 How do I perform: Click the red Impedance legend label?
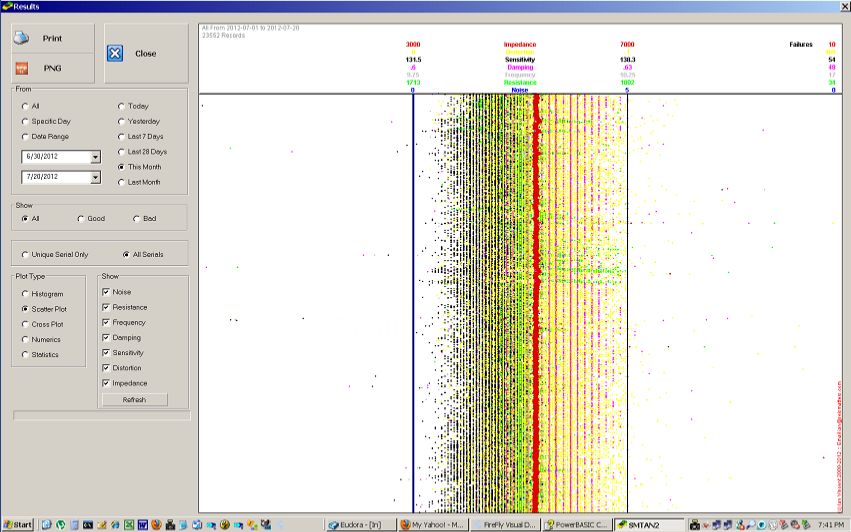pyautogui.click(x=519, y=45)
